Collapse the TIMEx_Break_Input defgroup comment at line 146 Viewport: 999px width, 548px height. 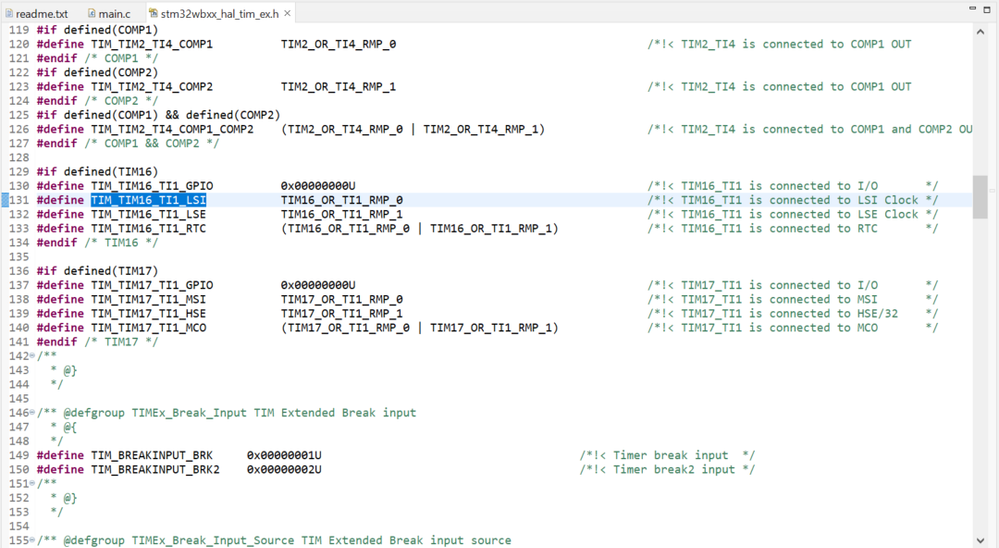point(32,412)
